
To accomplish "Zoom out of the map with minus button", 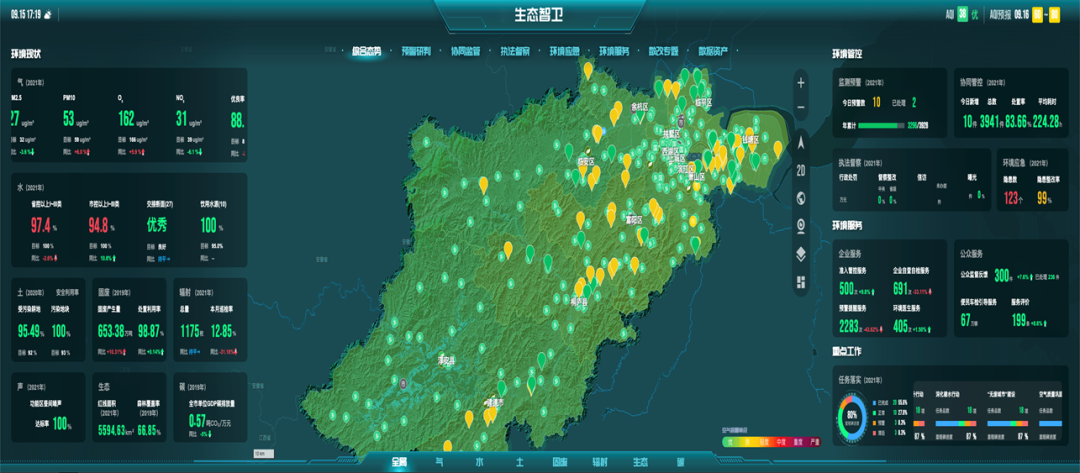I will pos(801,108).
